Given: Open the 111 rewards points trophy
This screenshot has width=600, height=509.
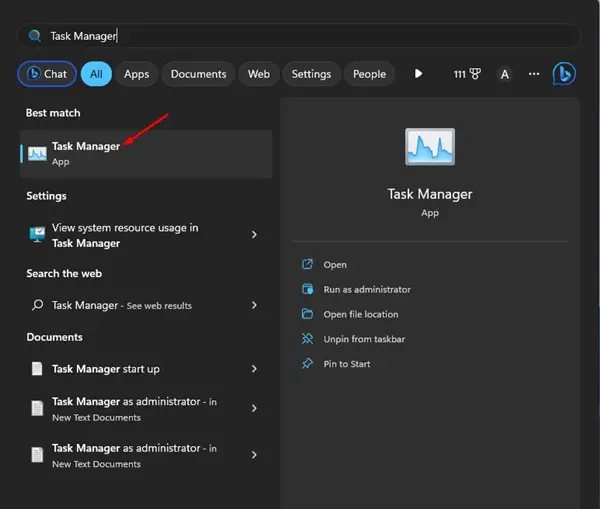Looking at the screenshot, I should coord(467,74).
